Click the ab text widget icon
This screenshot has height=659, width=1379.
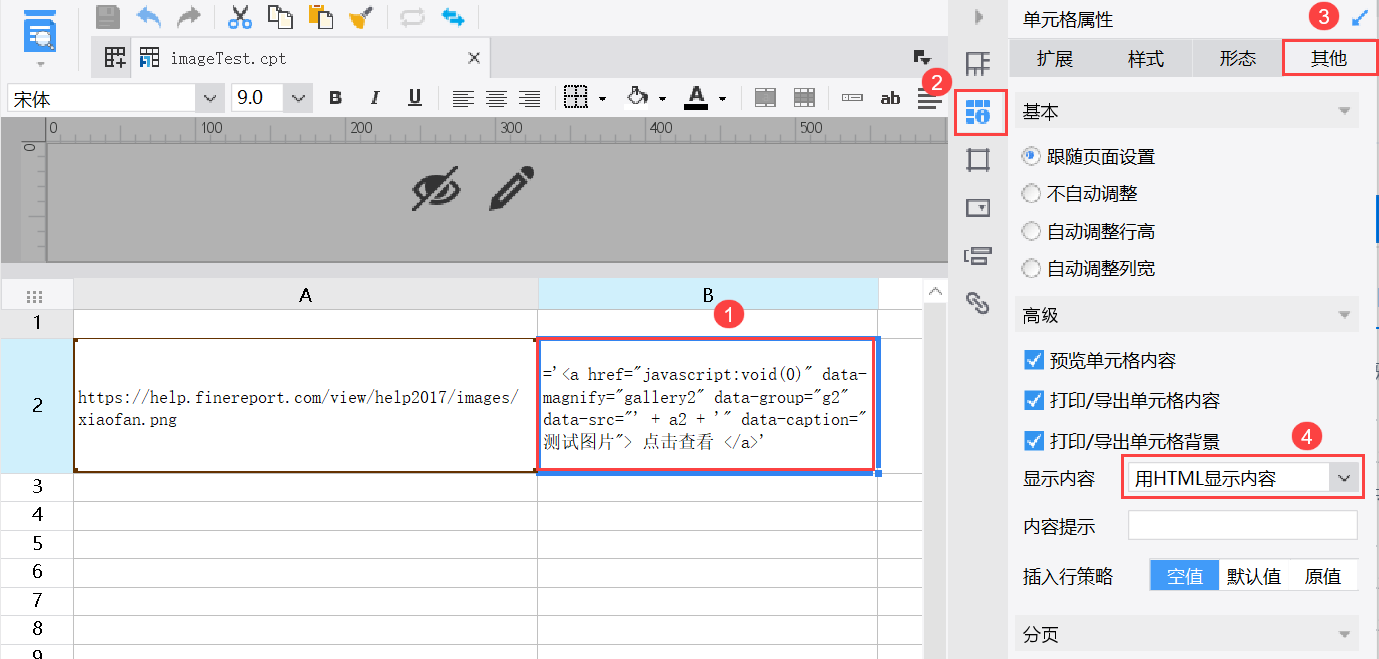890,98
